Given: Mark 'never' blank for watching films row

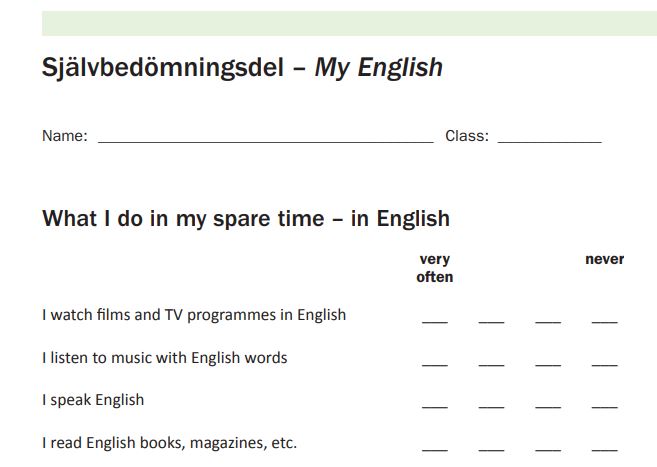Looking at the screenshot, I should point(604,318).
